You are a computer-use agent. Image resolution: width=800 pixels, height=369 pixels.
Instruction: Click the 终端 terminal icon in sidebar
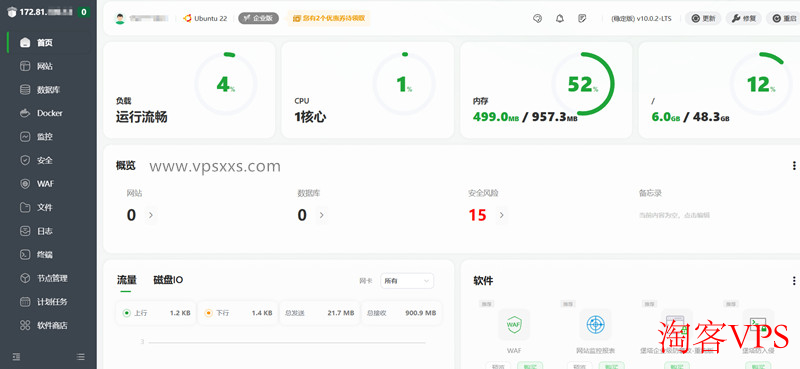pos(25,254)
